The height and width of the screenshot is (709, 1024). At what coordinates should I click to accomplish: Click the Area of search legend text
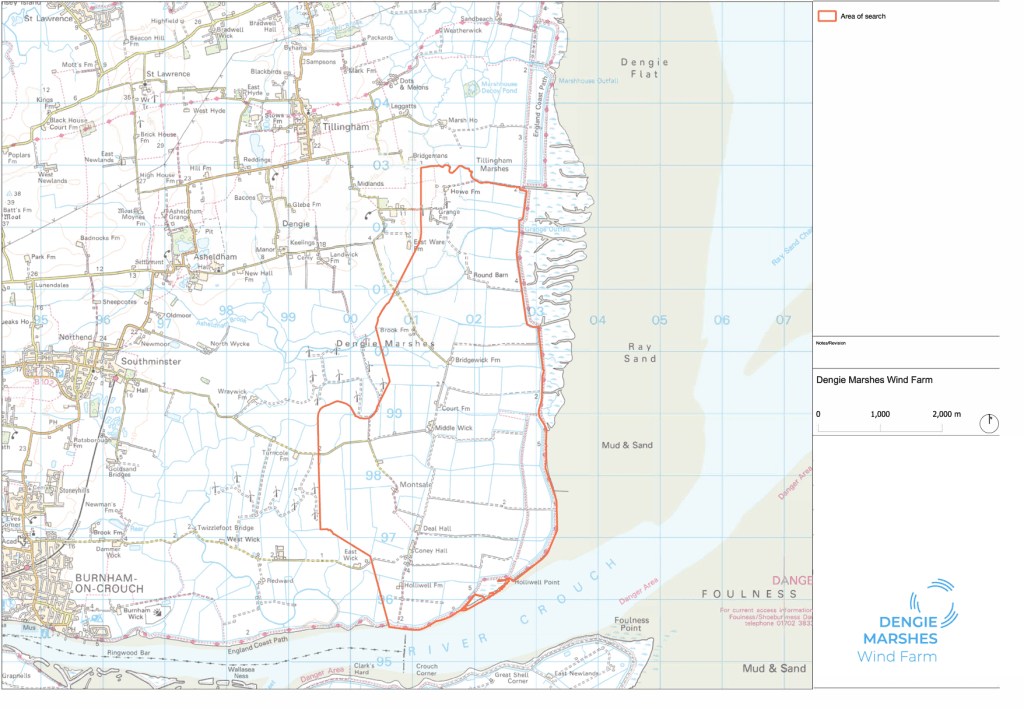tap(863, 16)
